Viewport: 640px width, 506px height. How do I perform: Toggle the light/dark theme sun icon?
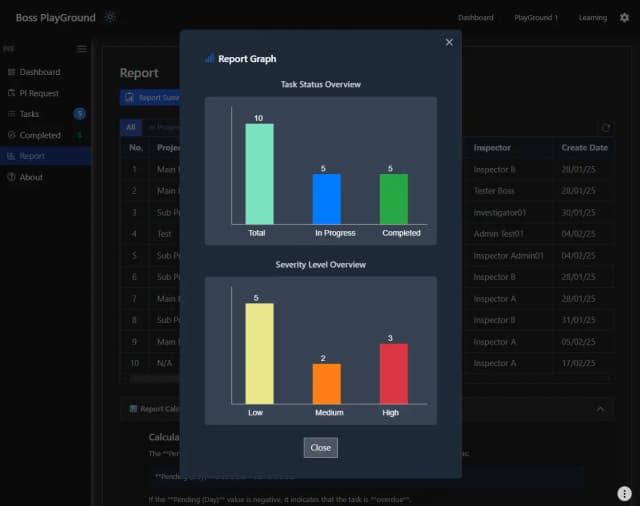click(x=110, y=17)
